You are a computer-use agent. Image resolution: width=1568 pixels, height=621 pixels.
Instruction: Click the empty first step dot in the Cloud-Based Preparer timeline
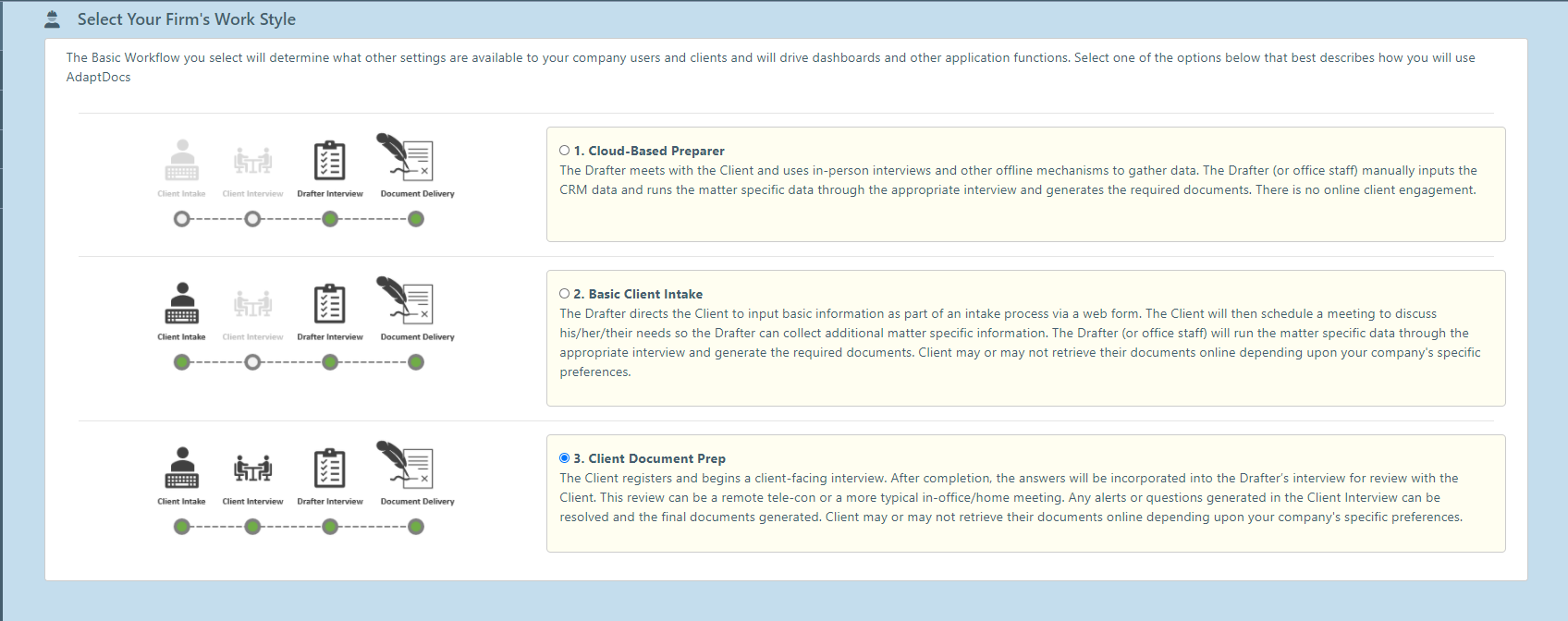click(182, 219)
